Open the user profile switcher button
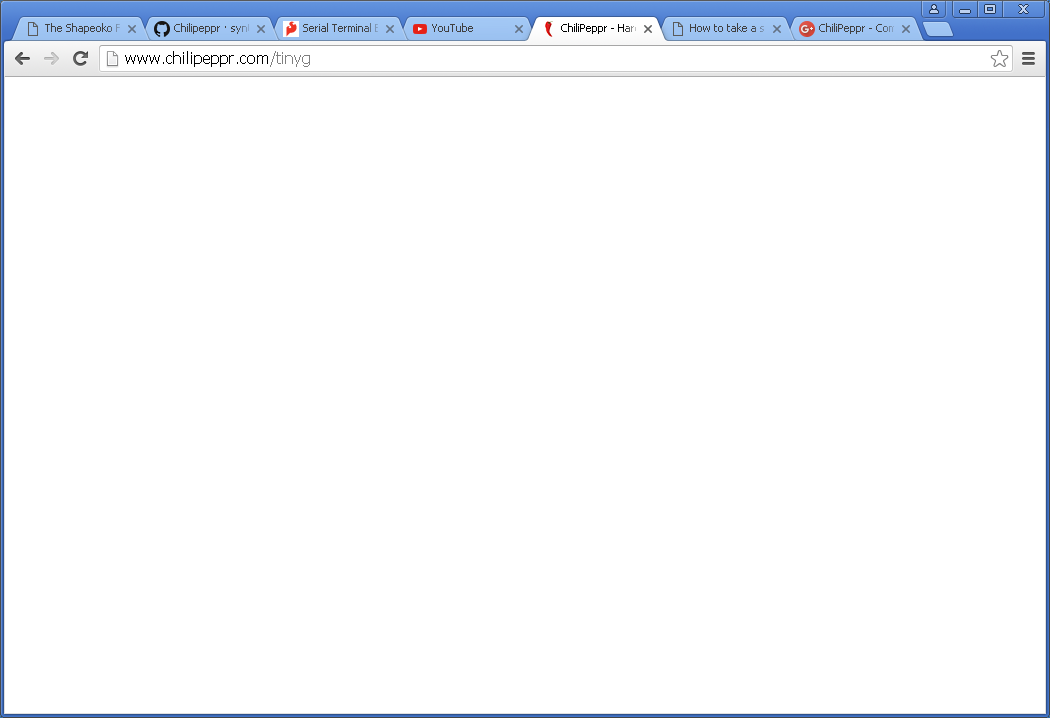 point(933,9)
